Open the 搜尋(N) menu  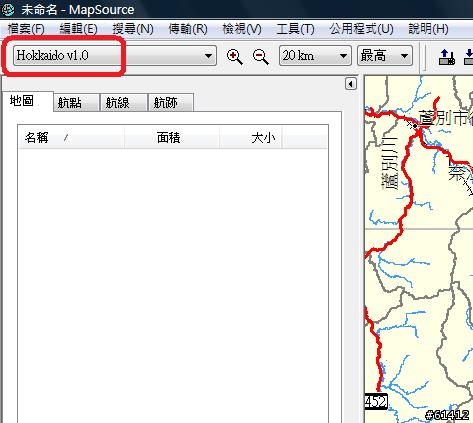pyautogui.click(x=133, y=29)
